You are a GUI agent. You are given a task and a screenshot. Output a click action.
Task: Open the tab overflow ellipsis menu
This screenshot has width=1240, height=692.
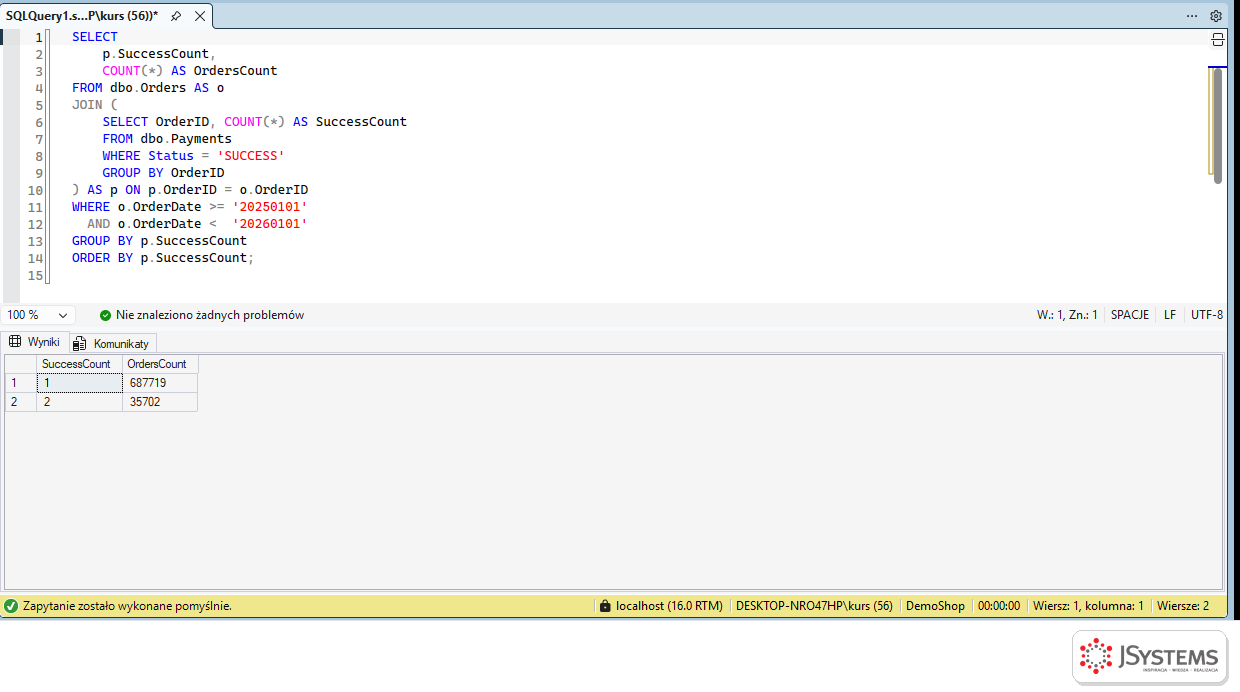(x=1192, y=16)
